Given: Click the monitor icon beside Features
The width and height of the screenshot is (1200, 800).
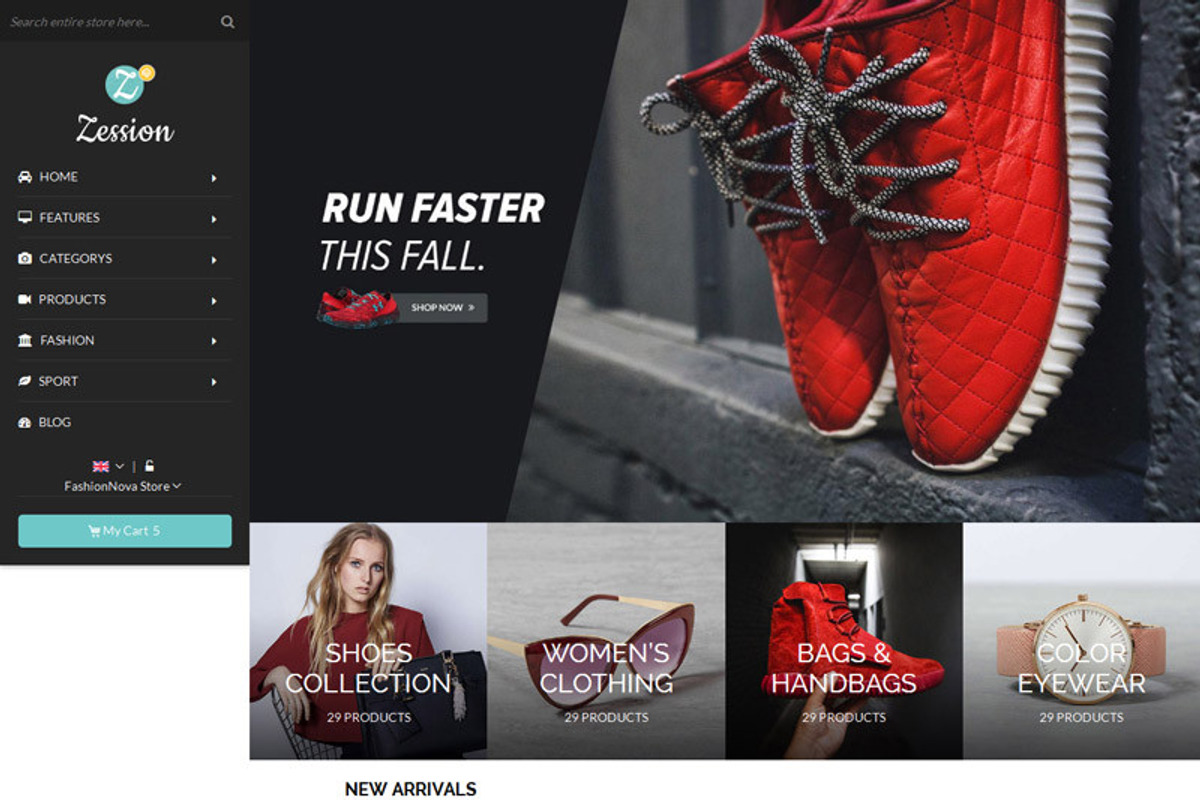Looking at the screenshot, I should click(x=25, y=218).
